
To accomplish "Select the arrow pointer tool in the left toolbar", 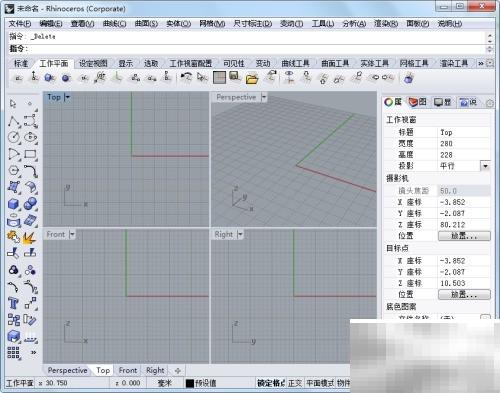I will [x=13, y=104].
